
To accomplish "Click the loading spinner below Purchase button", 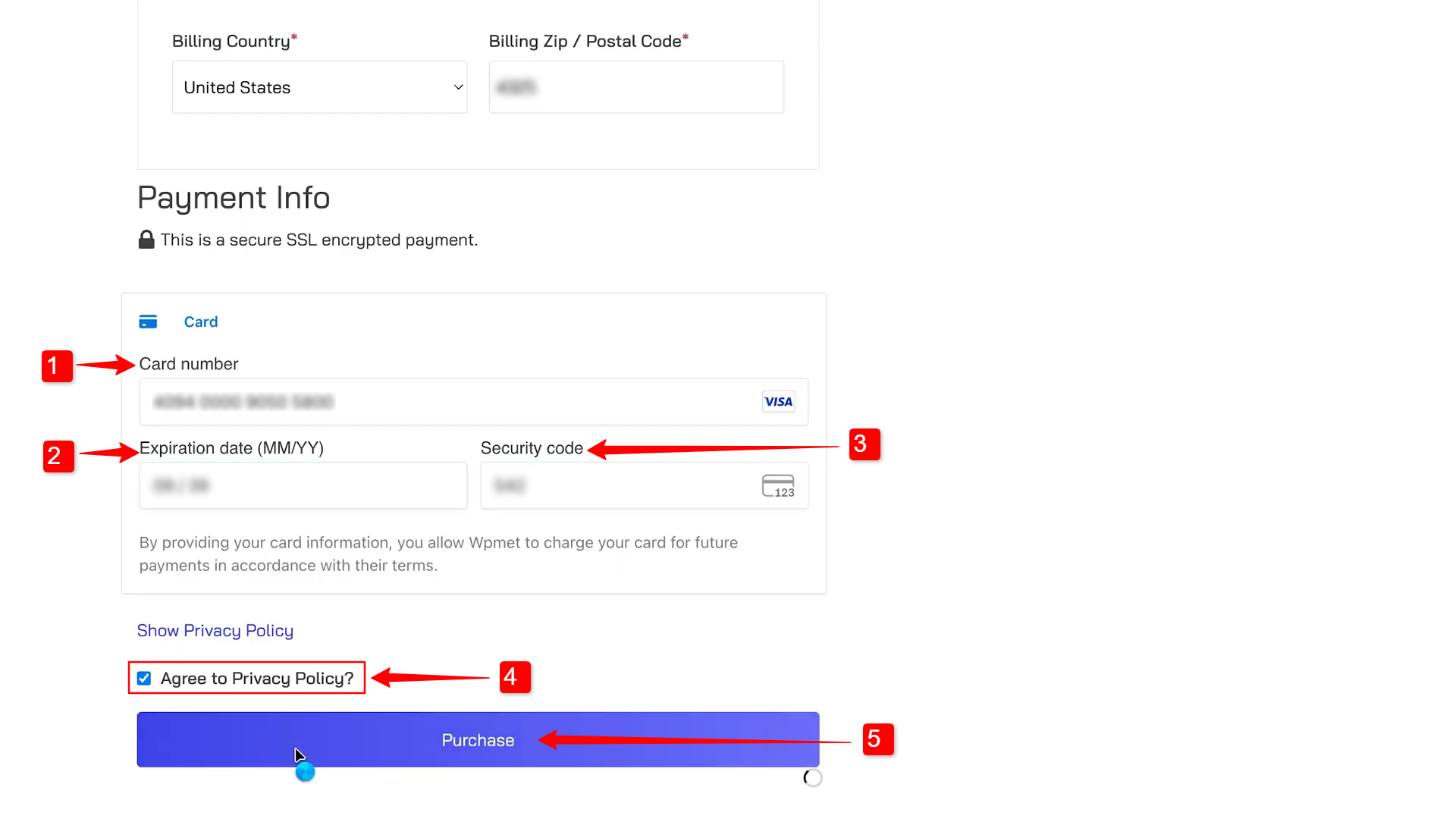I will tap(812, 777).
